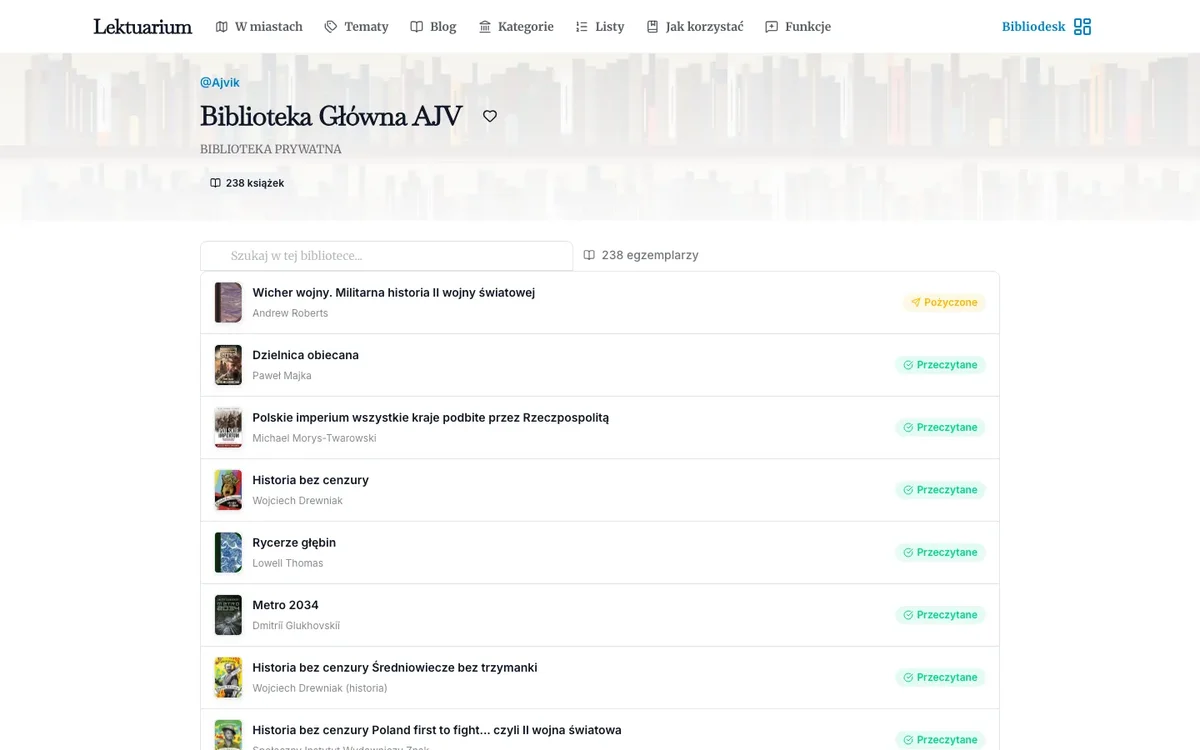Click the Przeczytane badge for Rycerze głębin
Image resolution: width=1200 pixels, height=750 pixels.
940,552
